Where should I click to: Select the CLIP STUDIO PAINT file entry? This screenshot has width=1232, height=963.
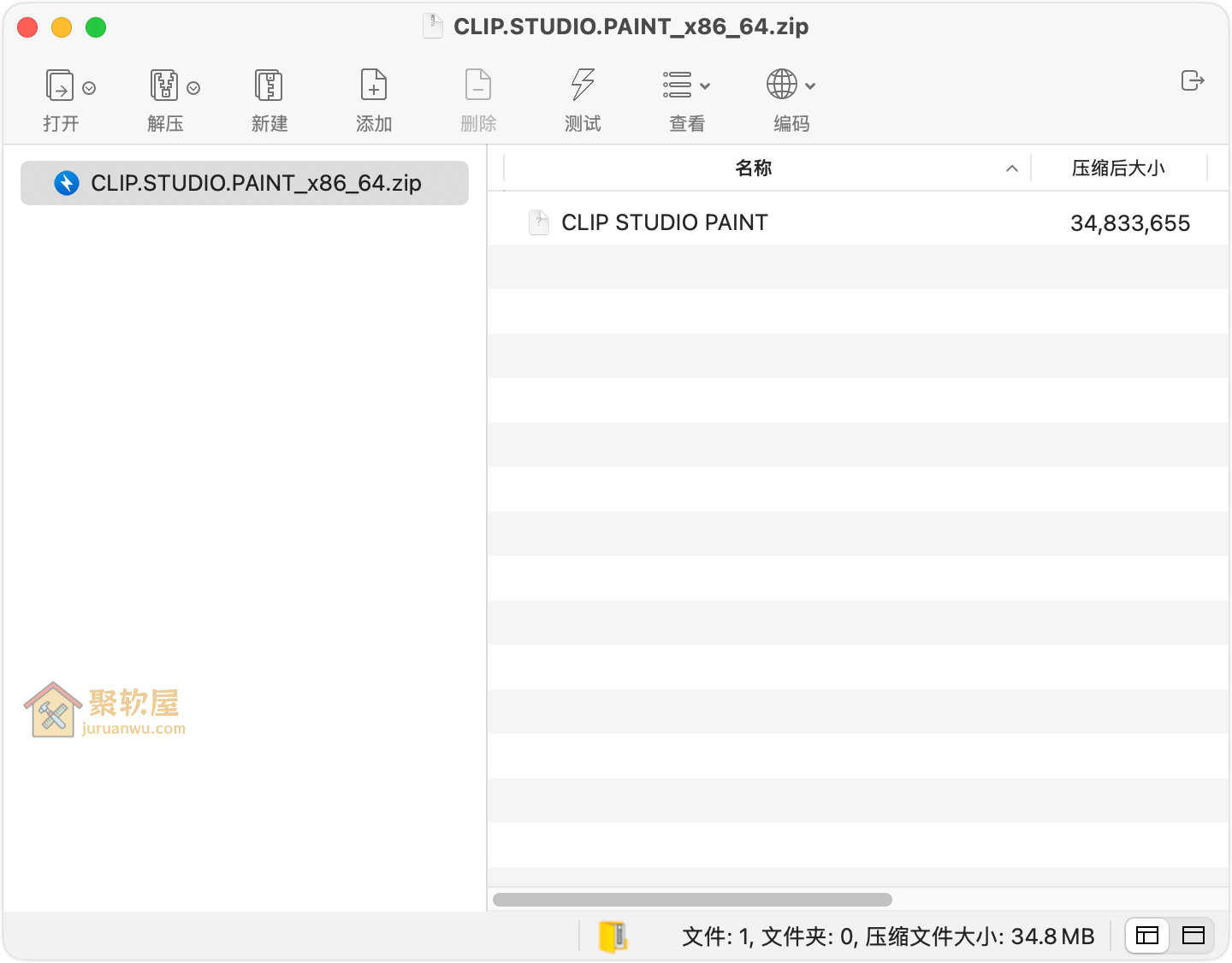[x=664, y=222]
